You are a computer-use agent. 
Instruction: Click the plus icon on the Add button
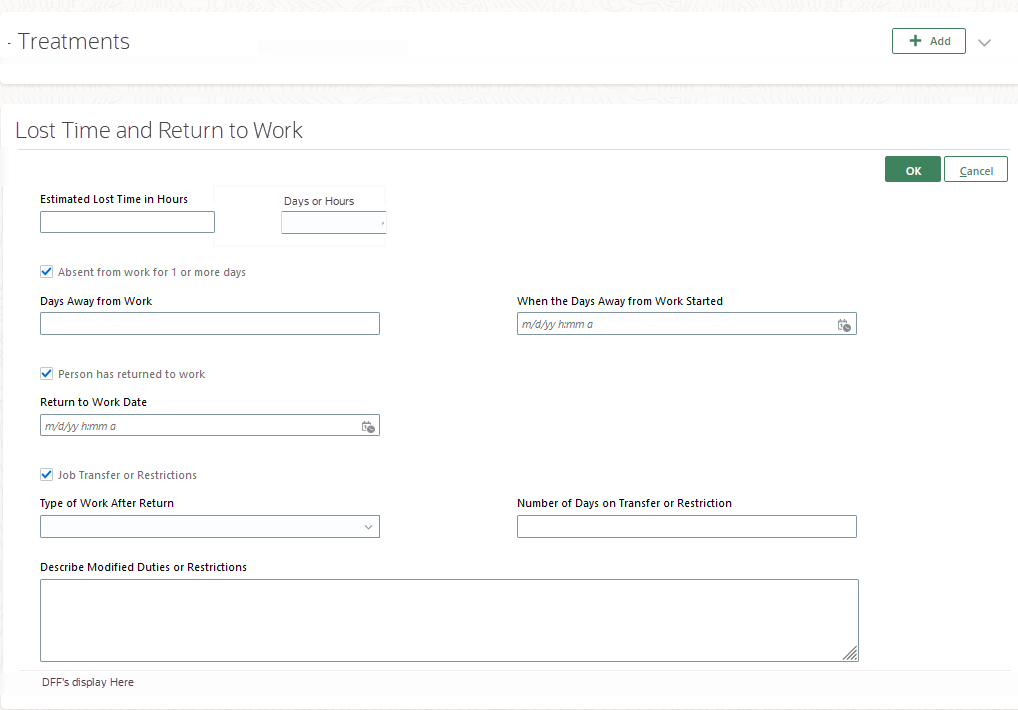[916, 41]
